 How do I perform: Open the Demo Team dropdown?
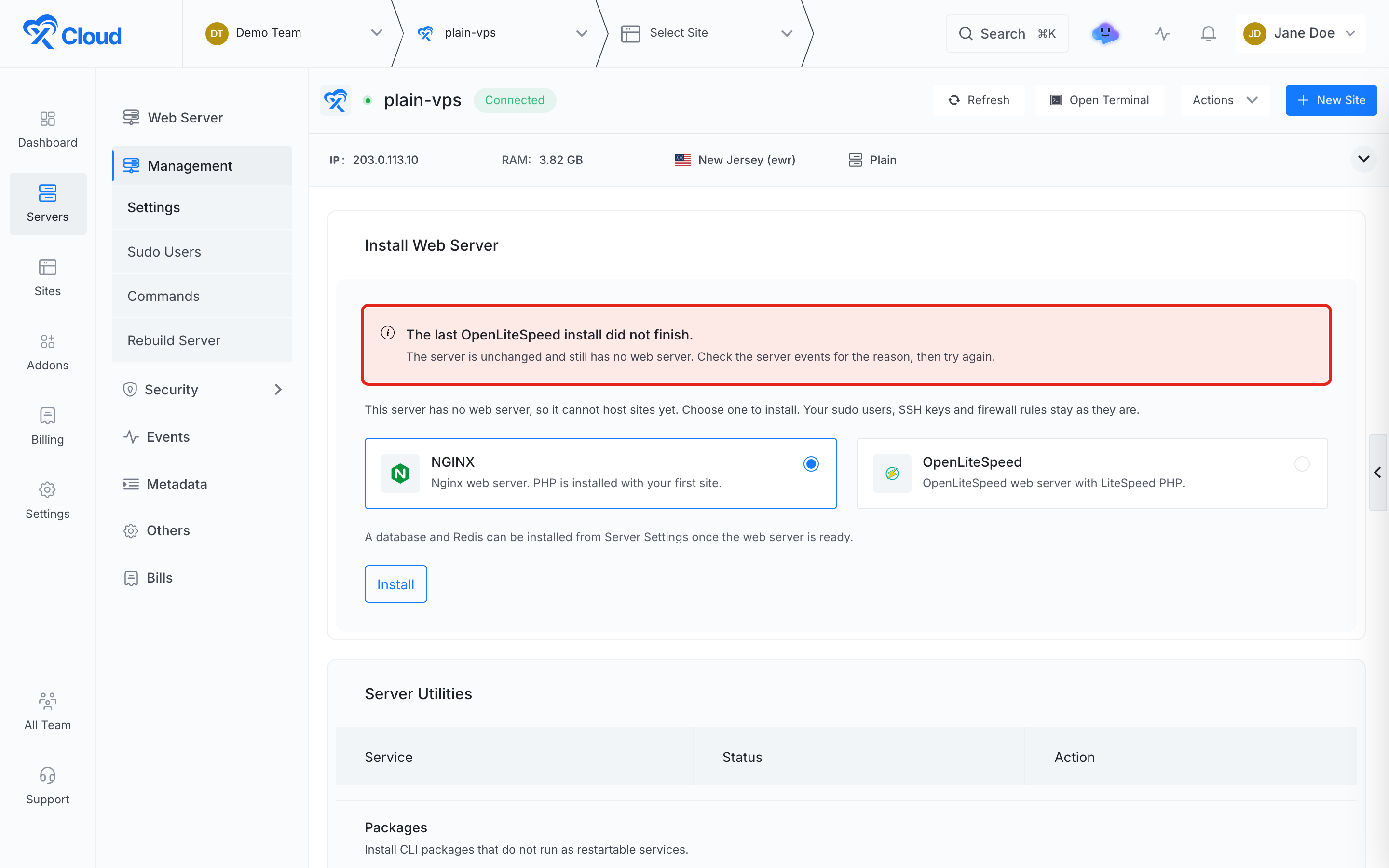tap(294, 33)
